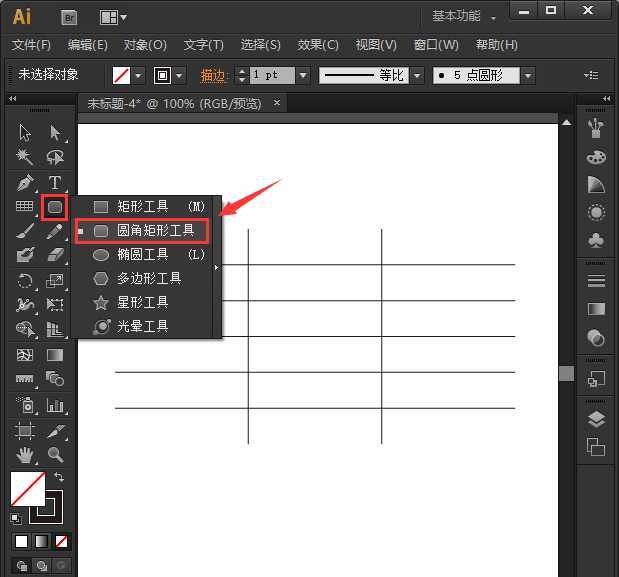Choose 星形工具 from the flyout menu
Image resolution: width=619 pixels, height=577 pixels.
(x=142, y=302)
